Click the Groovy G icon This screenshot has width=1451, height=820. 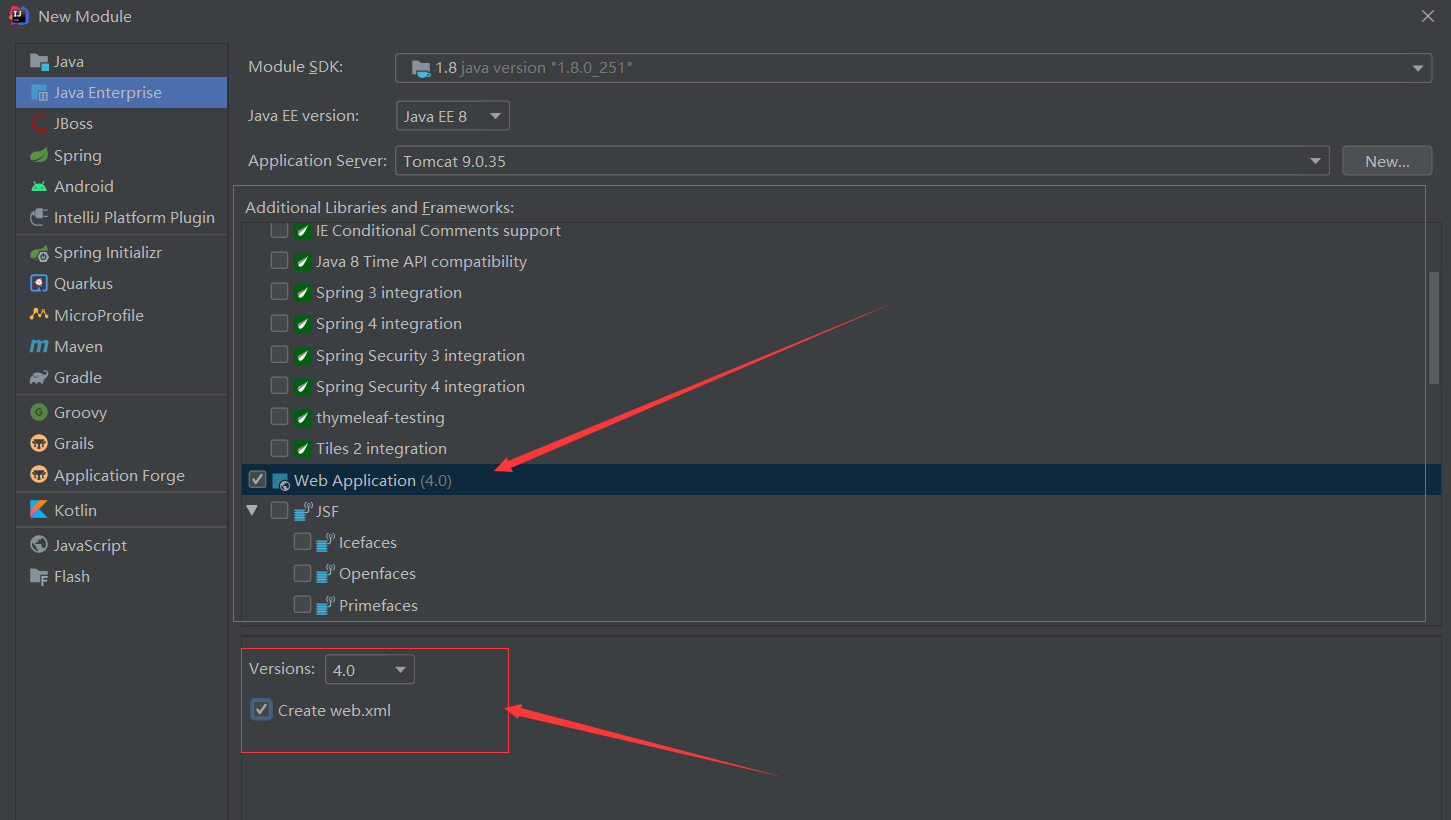click(x=39, y=413)
